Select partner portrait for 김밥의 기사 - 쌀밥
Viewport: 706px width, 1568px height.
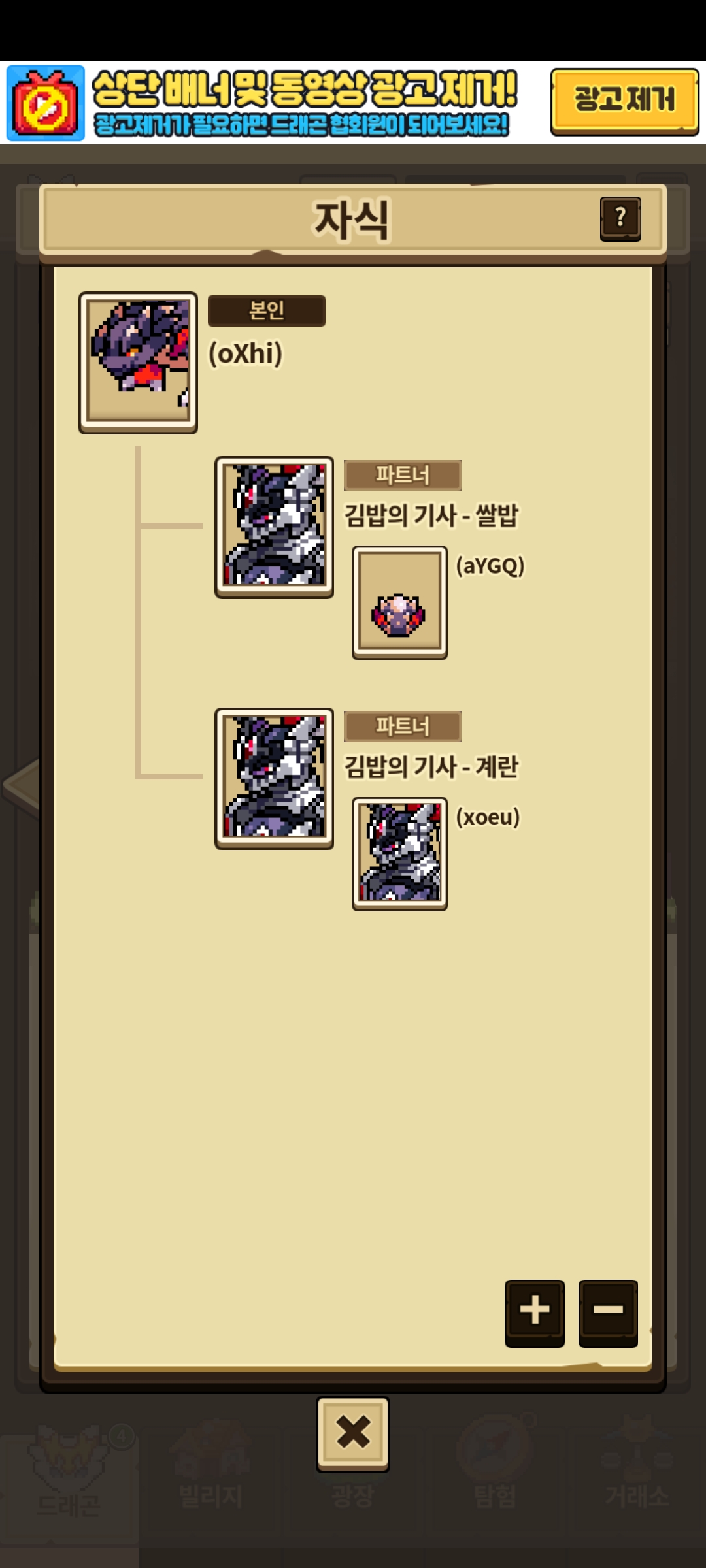[274, 527]
